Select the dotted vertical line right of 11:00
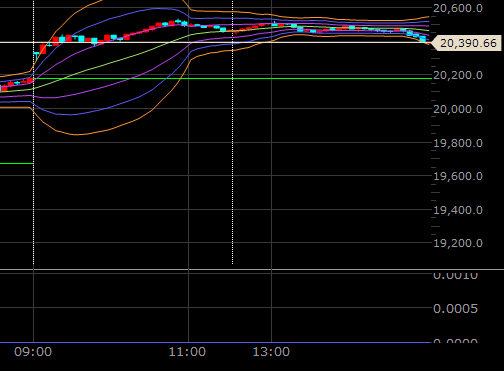 [x=232, y=133]
